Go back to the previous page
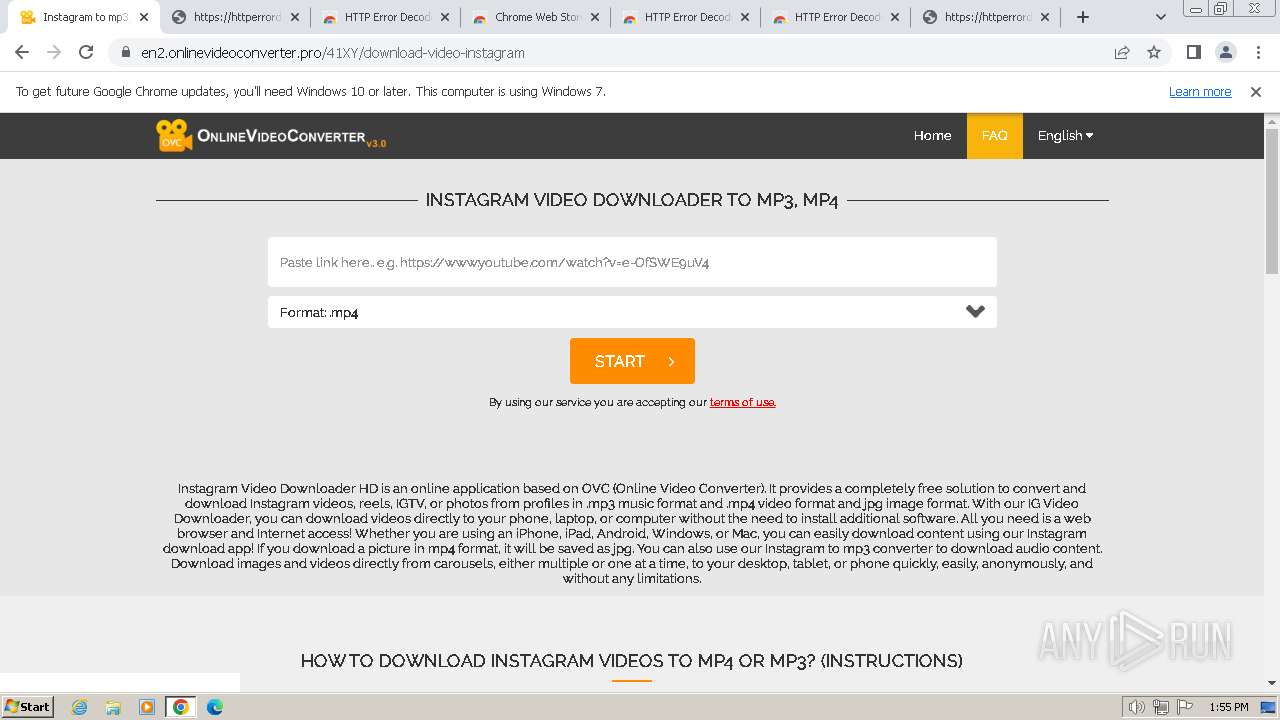 tap(22, 52)
